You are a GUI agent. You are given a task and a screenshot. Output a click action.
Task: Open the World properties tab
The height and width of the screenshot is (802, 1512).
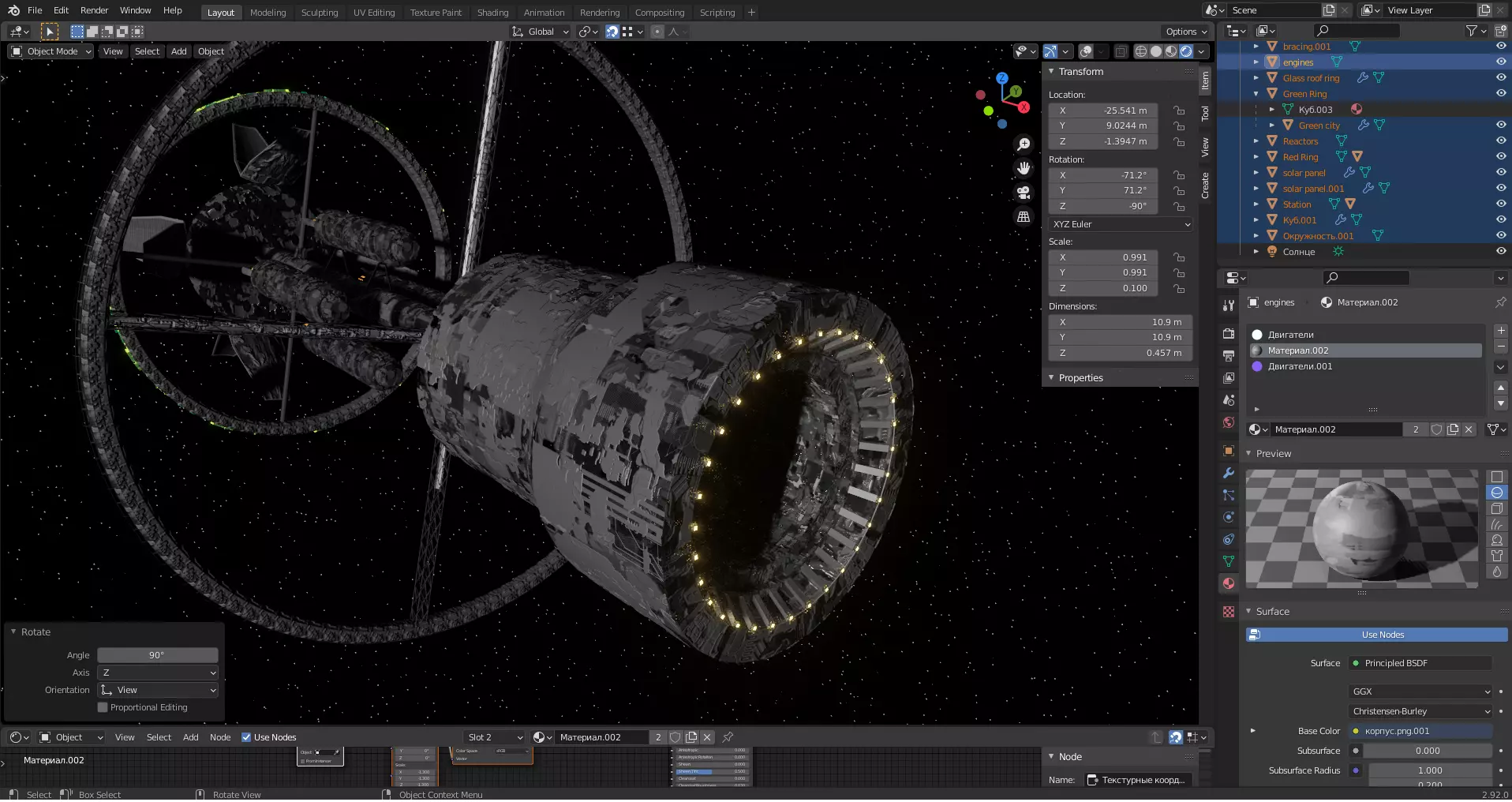click(x=1229, y=422)
